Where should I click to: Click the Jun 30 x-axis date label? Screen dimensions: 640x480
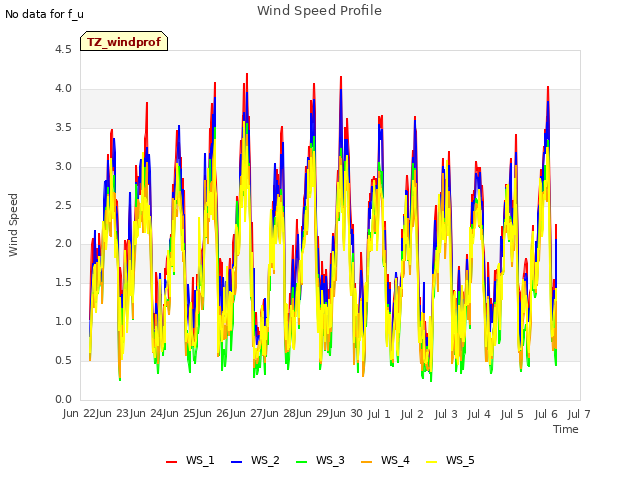tap(347, 413)
